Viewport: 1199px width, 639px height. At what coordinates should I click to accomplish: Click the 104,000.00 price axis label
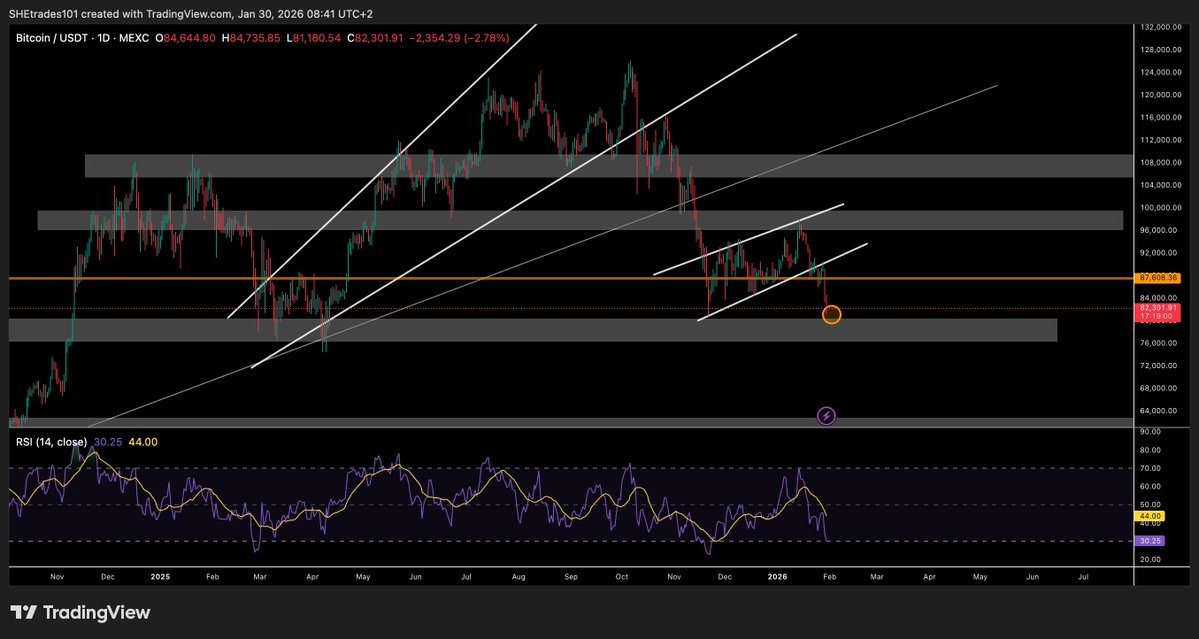tap(1160, 185)
